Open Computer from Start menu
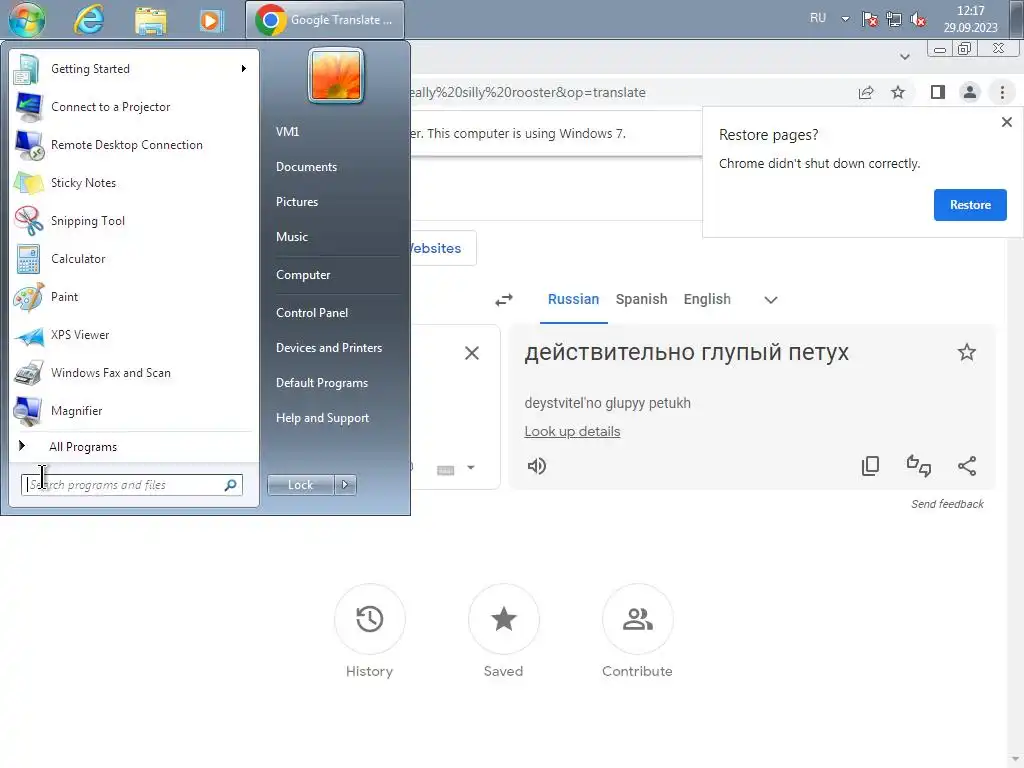This screenshot has width=1024, height=768. tap(303, 274)
